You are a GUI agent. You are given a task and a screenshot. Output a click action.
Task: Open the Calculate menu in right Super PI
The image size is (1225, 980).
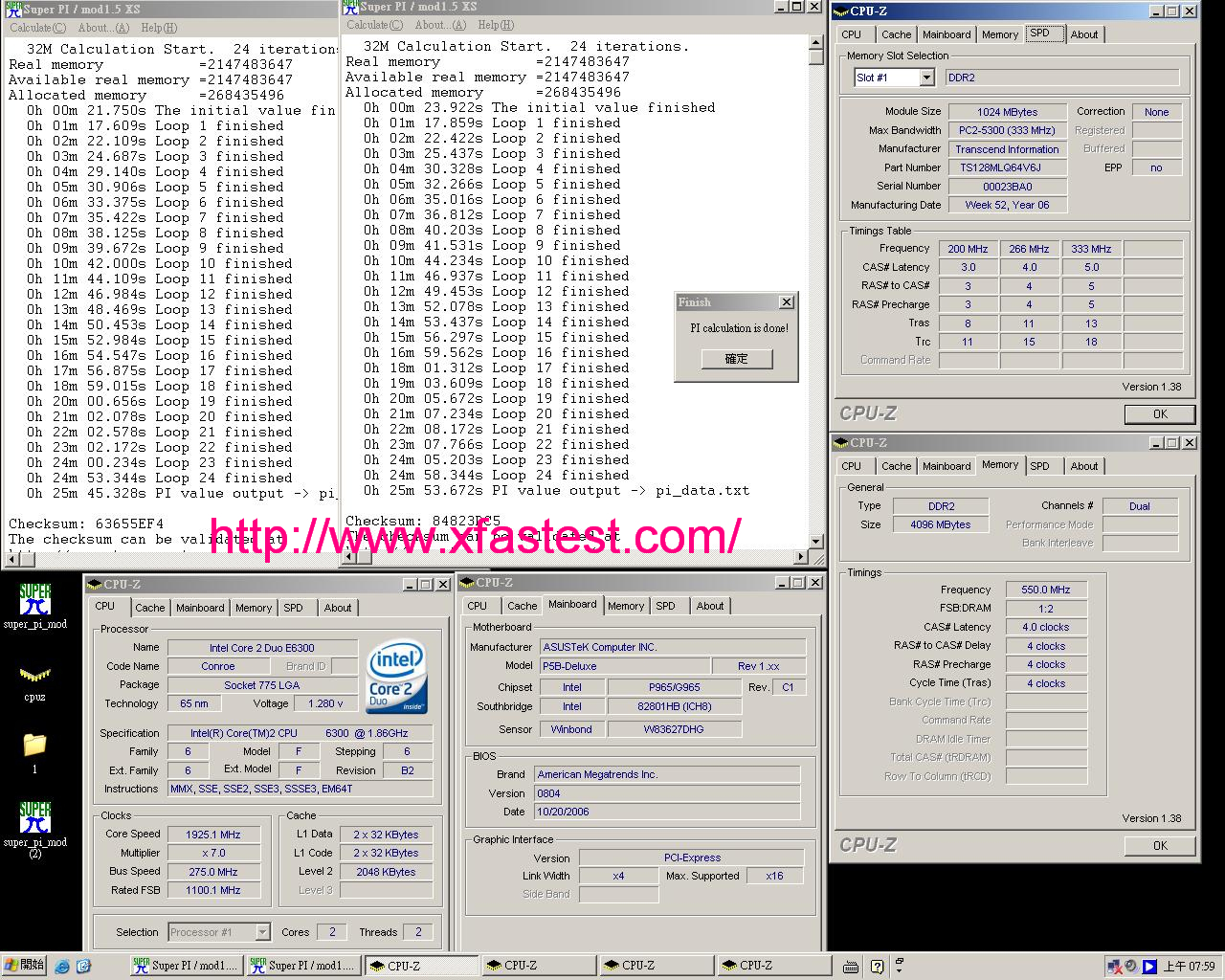pyautogui.click(x=374, y=25)
